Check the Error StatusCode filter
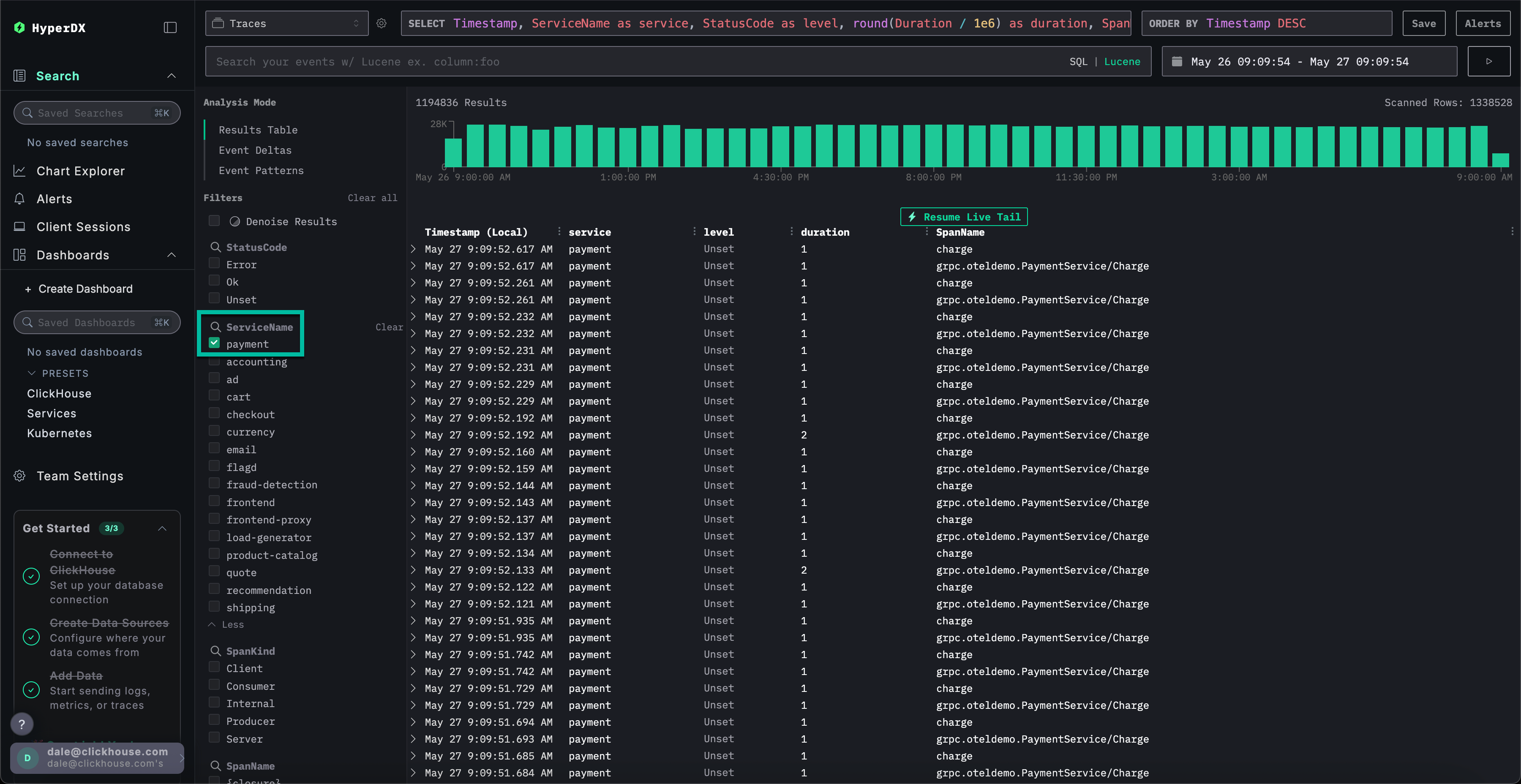The height and width of the screenshot is (784, 1521). (x=214, y=264)
